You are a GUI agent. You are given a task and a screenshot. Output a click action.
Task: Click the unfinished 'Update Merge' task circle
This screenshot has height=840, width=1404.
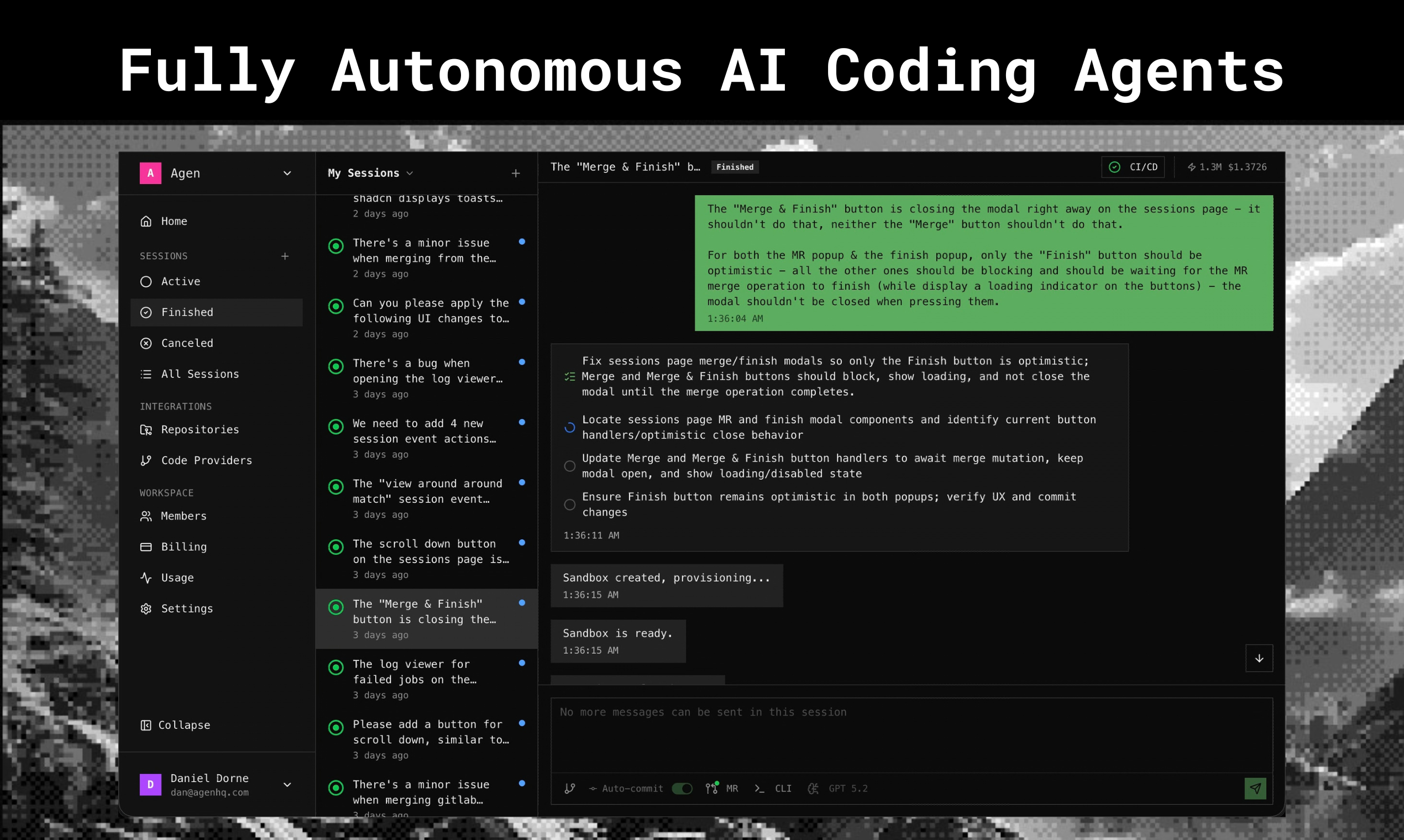[x=569, y=466]
